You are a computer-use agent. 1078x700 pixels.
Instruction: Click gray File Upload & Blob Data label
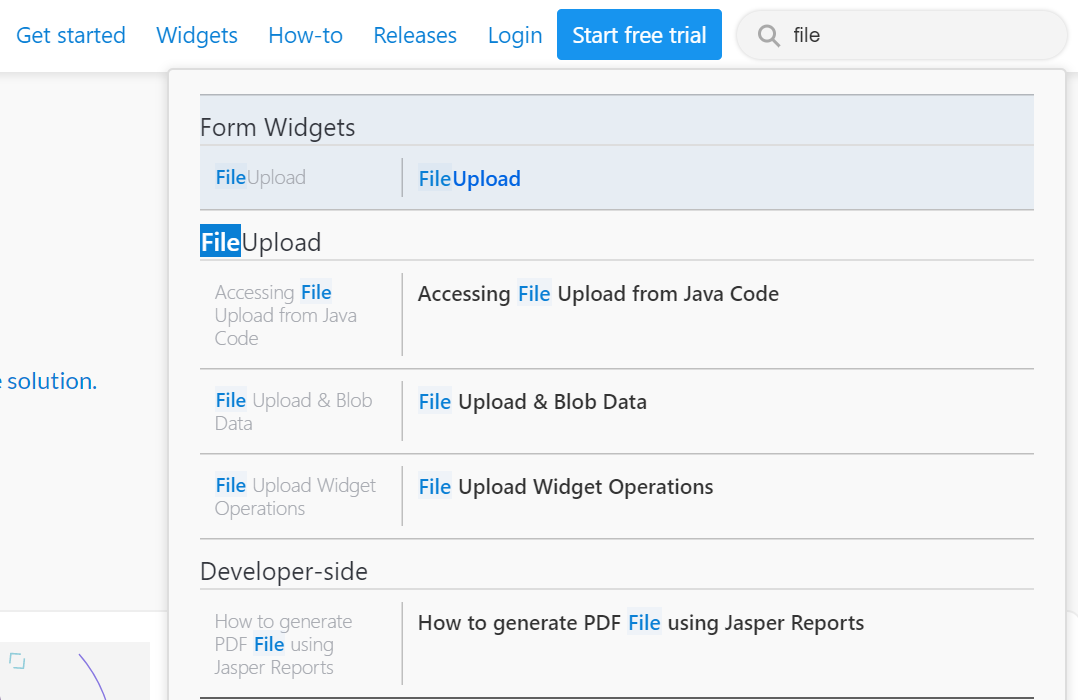pyautogui.click(x=293, y=411)
